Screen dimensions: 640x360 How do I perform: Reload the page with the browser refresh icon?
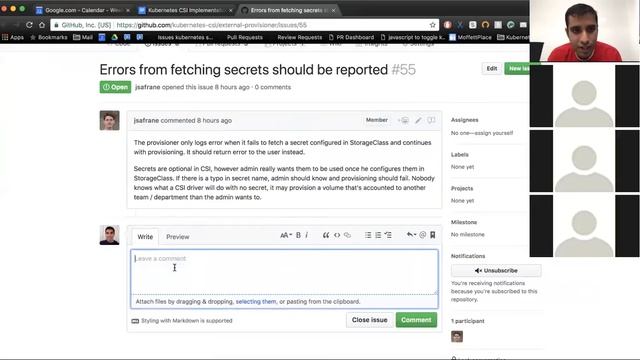tap(29, 25)
